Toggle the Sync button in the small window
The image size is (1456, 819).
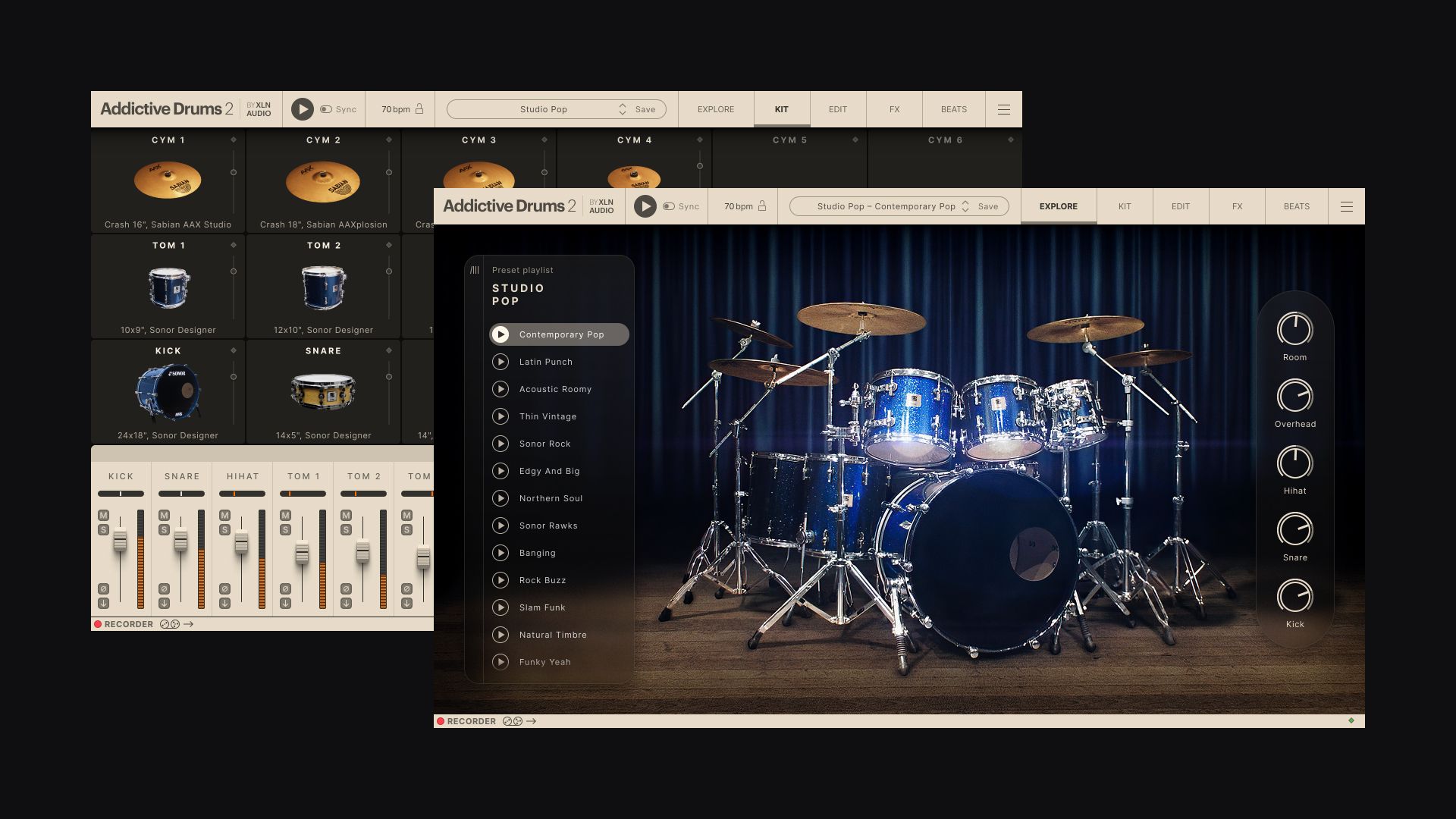point(326,109)
